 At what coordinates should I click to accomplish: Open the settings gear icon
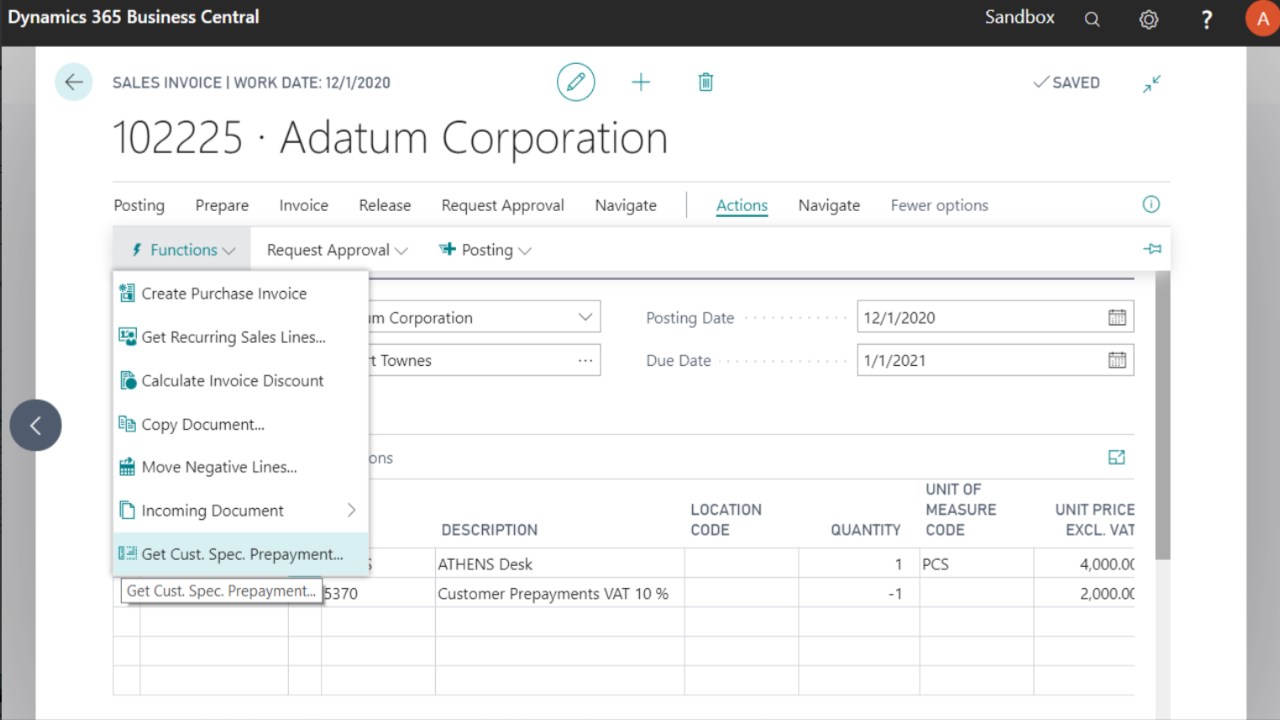(1149, 19)
